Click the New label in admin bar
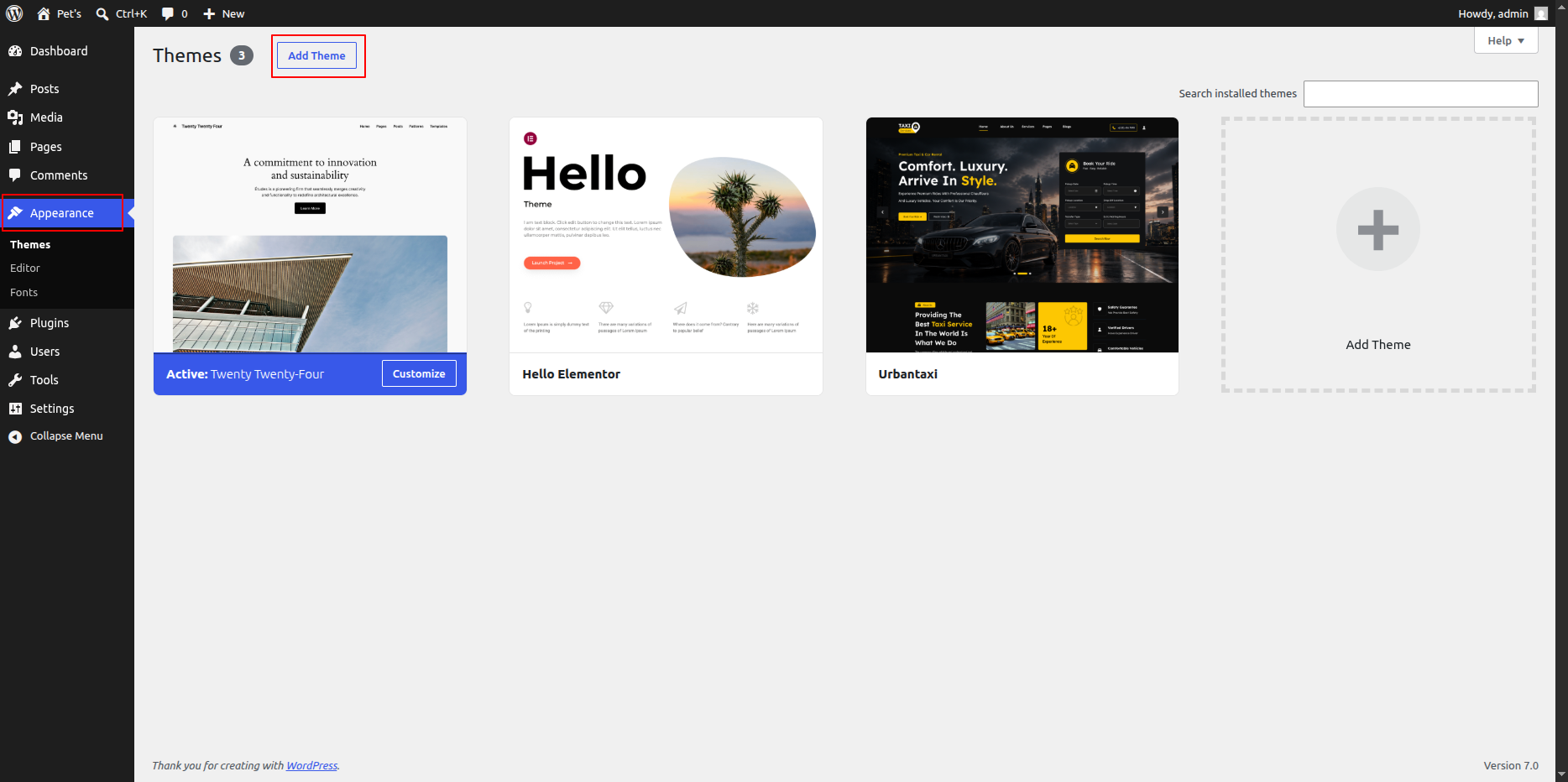Image resolution: width=1568 pixels, height=782 pixels. [233, 13]
